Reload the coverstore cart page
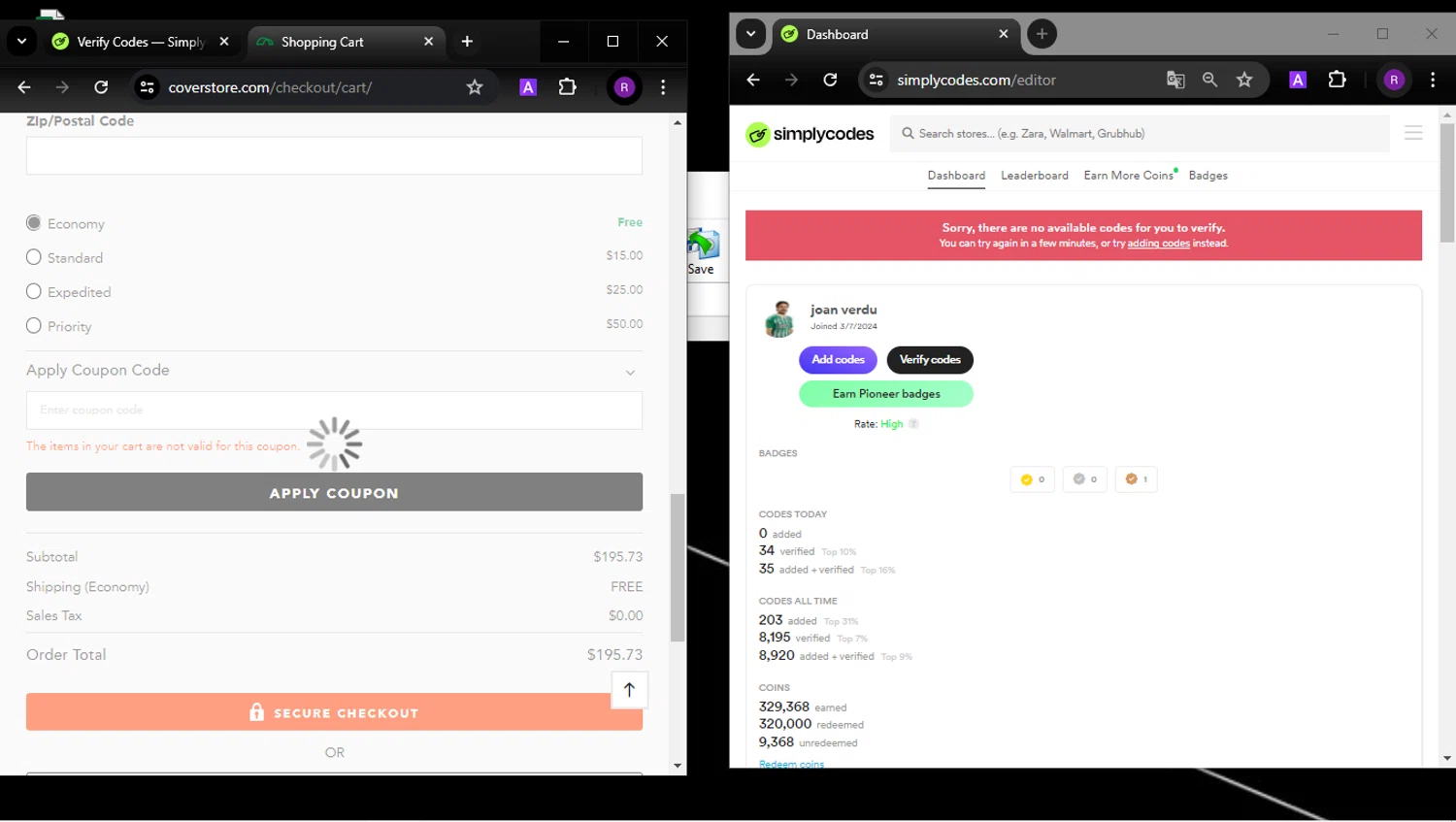The height and width of the screenshot is (822, 1456). click(101, 87)
